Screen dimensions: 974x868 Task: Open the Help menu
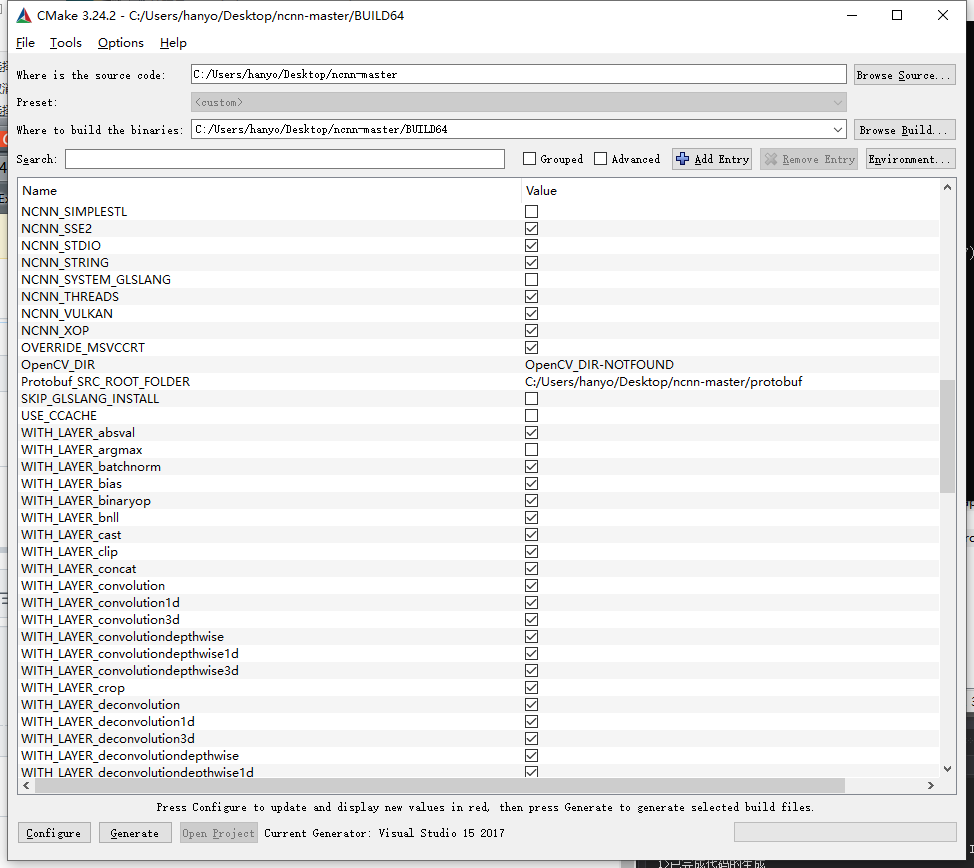(x=173, y=43)
